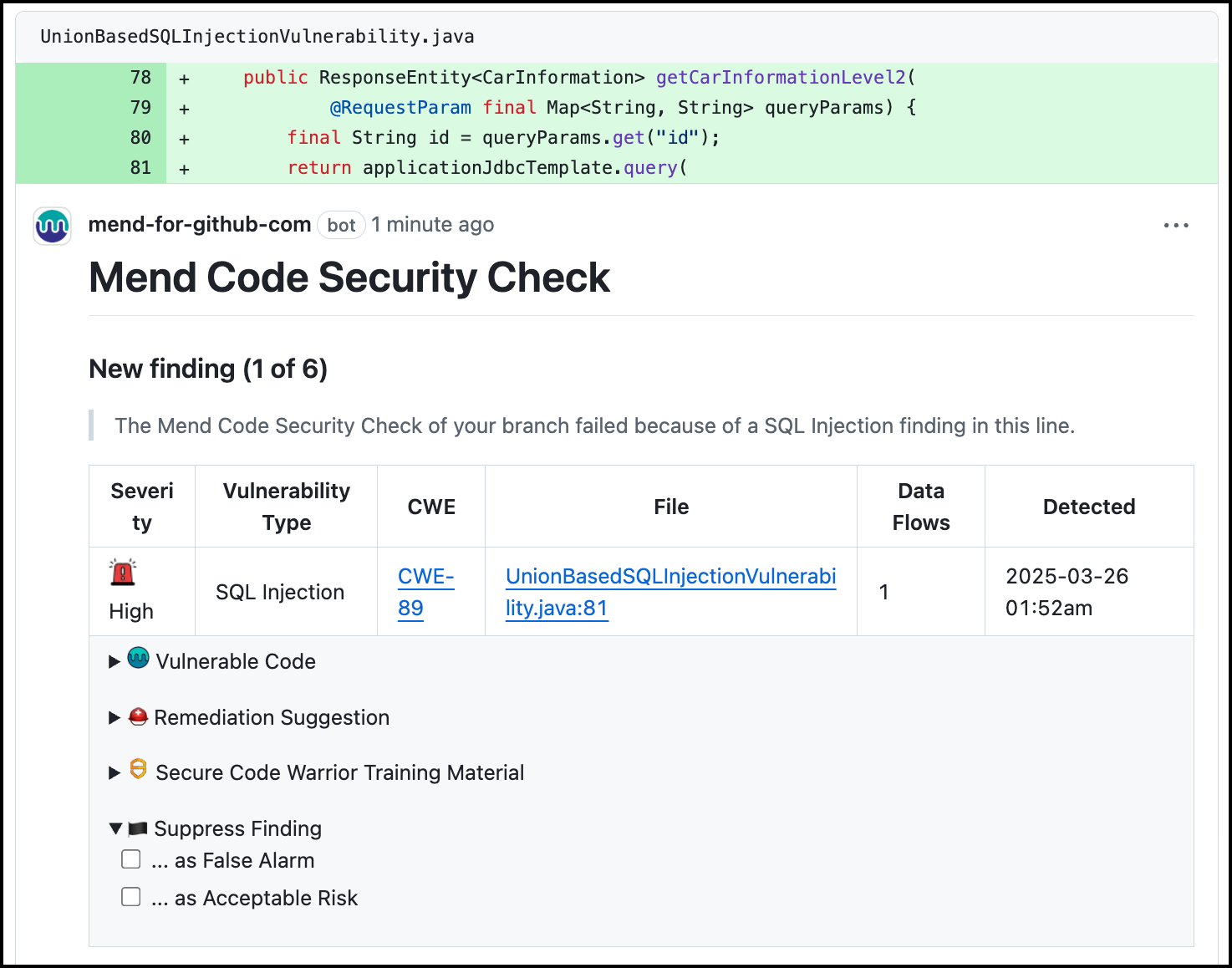Click the UnionBasedSQLInjectionVulnerability.java file header
Screen dimensions: 1232x968
257,37
